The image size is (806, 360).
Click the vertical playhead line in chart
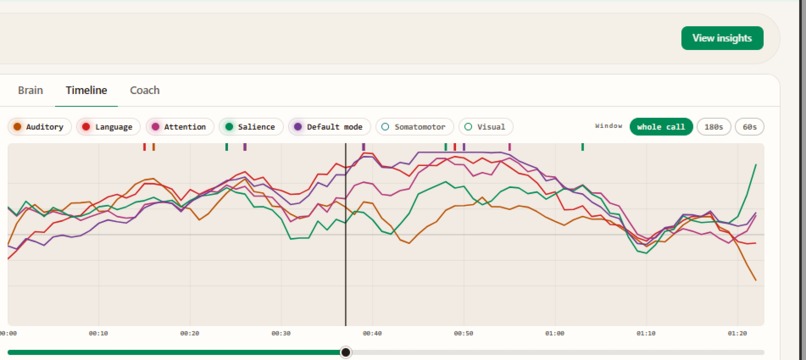click(x=345, y=235)
